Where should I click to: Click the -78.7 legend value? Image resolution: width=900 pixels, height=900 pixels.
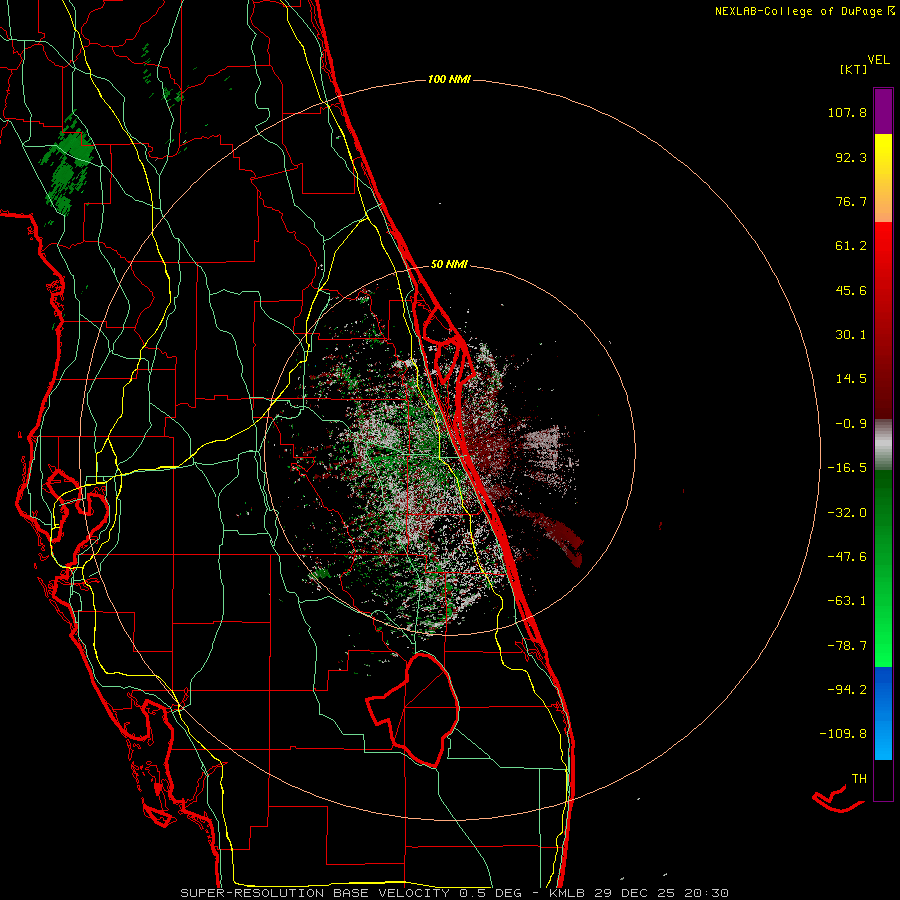click(847, 646)
